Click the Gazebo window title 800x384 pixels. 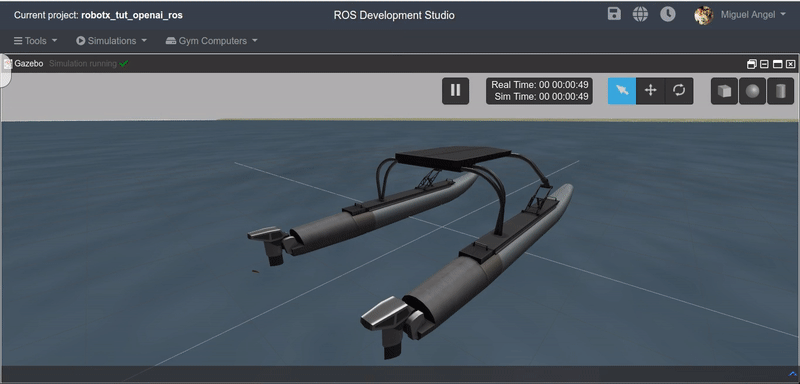[29, 64]
